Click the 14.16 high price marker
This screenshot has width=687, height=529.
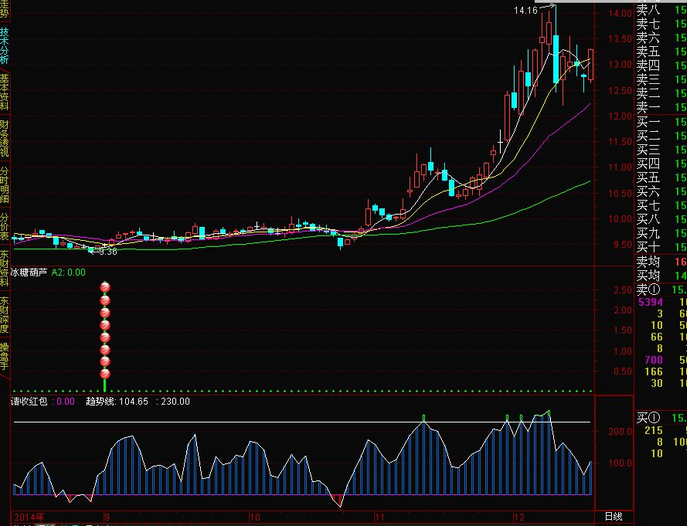[x=525, y=10]
